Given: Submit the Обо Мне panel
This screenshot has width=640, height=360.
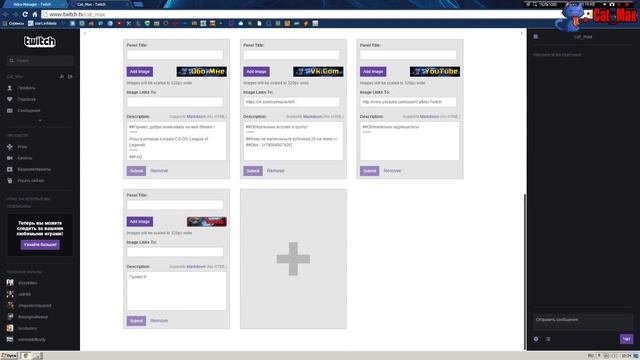Looking at the screenshot, I should 136,171.
